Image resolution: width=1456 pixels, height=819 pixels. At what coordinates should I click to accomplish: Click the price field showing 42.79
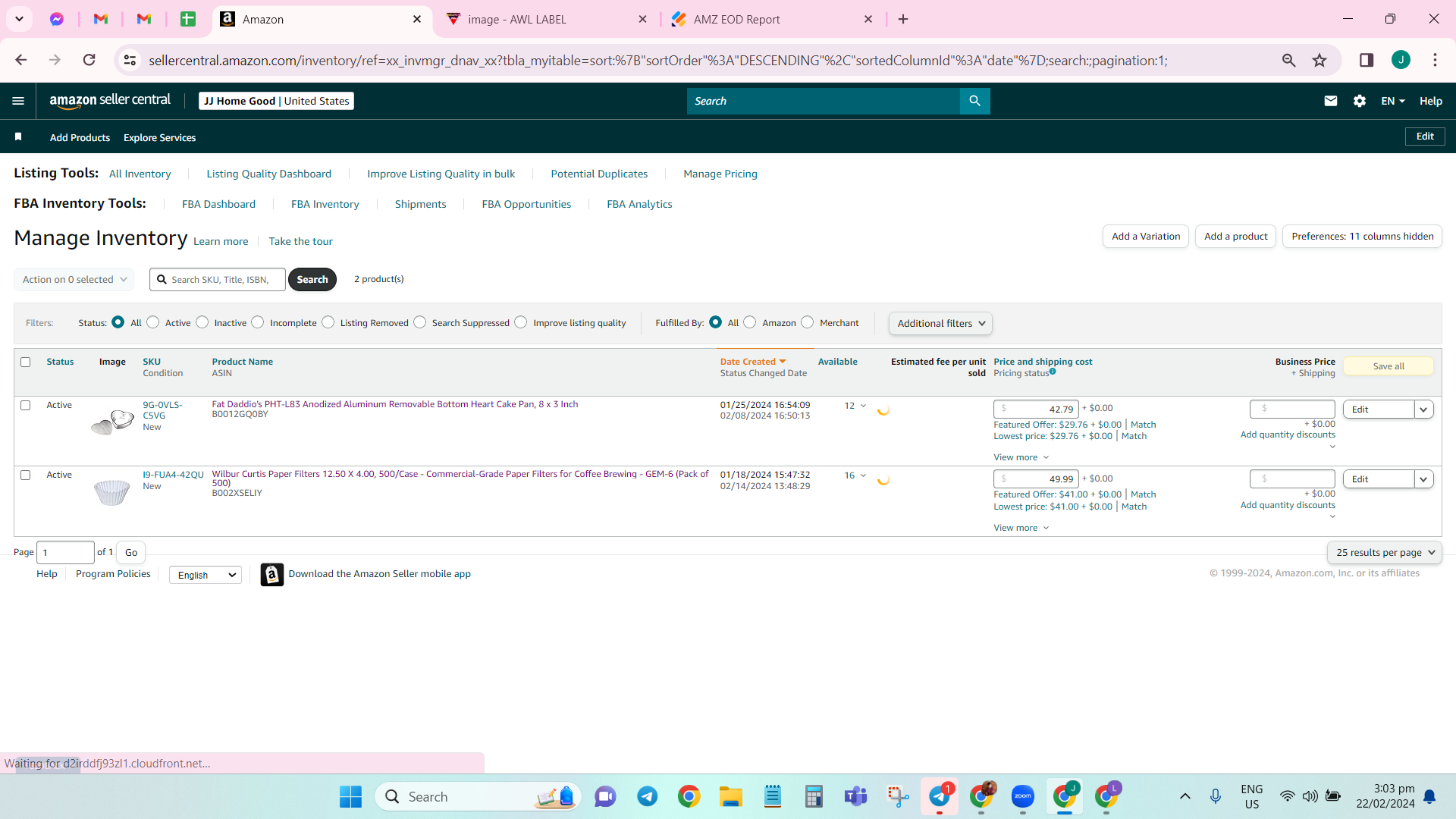coord(1036,409)
